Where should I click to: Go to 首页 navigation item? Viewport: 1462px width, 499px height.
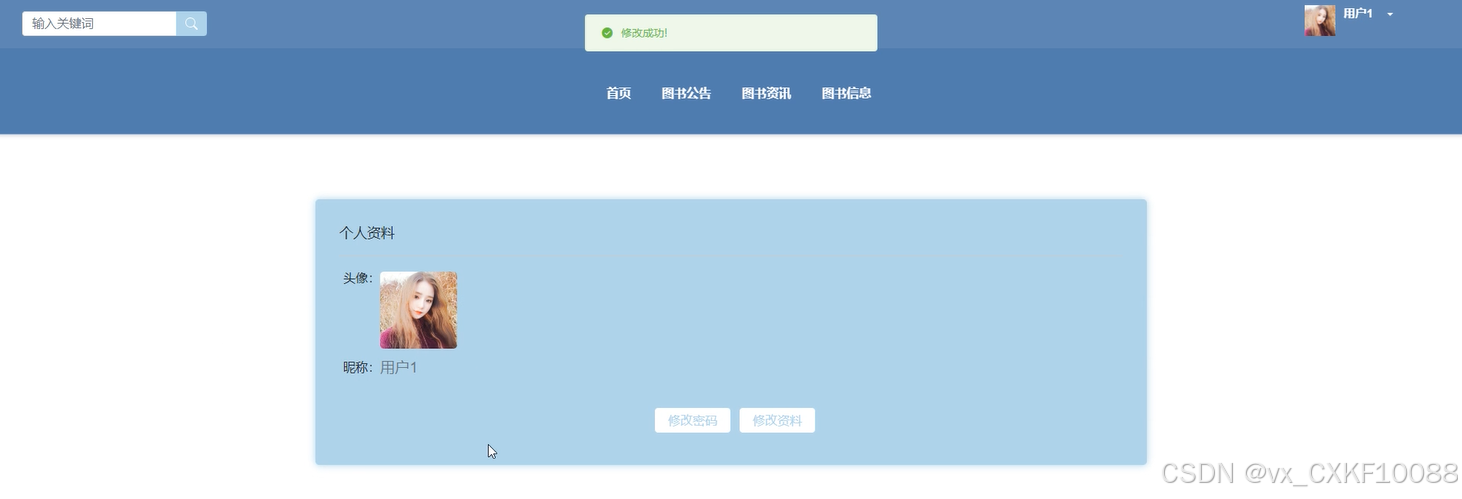click(x=618, y=93)
